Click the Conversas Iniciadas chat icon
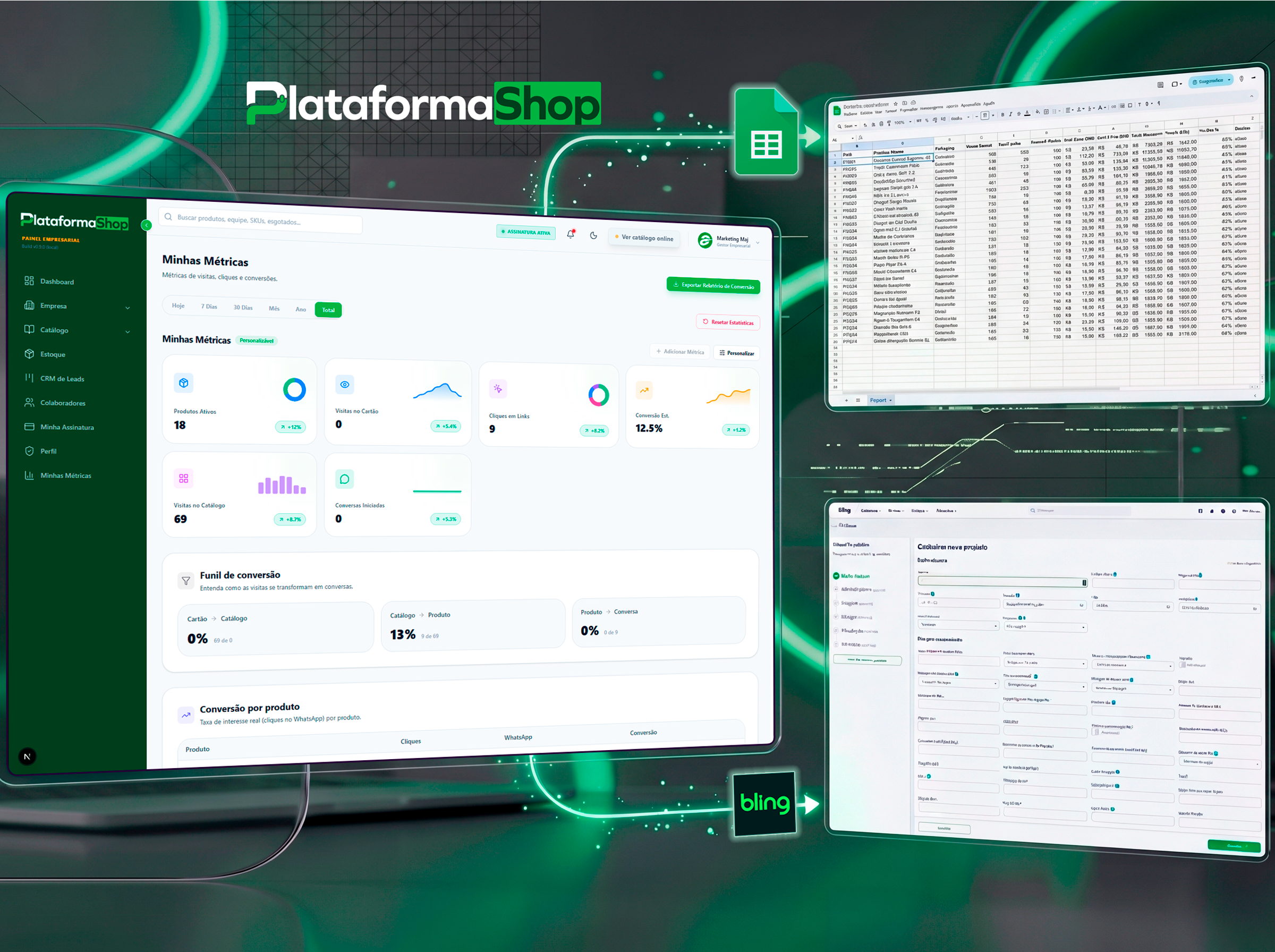Image resolution: width=1275 pixels, height=952 pixels. [345, 479]
